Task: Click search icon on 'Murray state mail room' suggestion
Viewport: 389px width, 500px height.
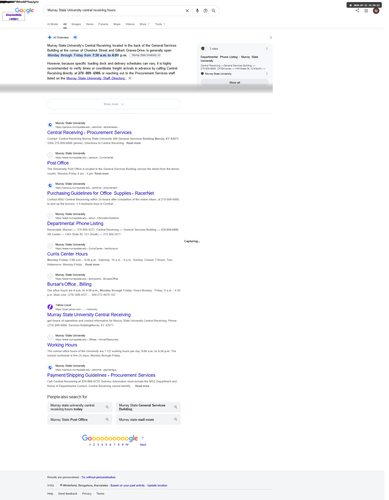Action: [176, 419]
